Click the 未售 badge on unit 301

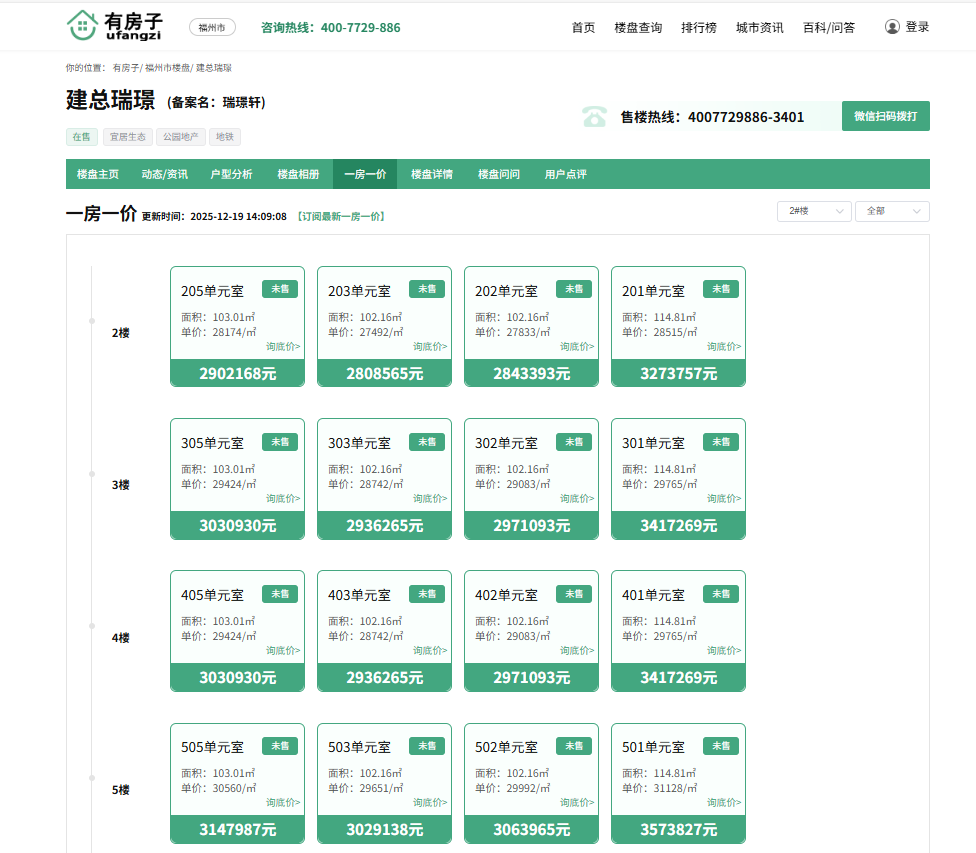(x=721, y=441)
